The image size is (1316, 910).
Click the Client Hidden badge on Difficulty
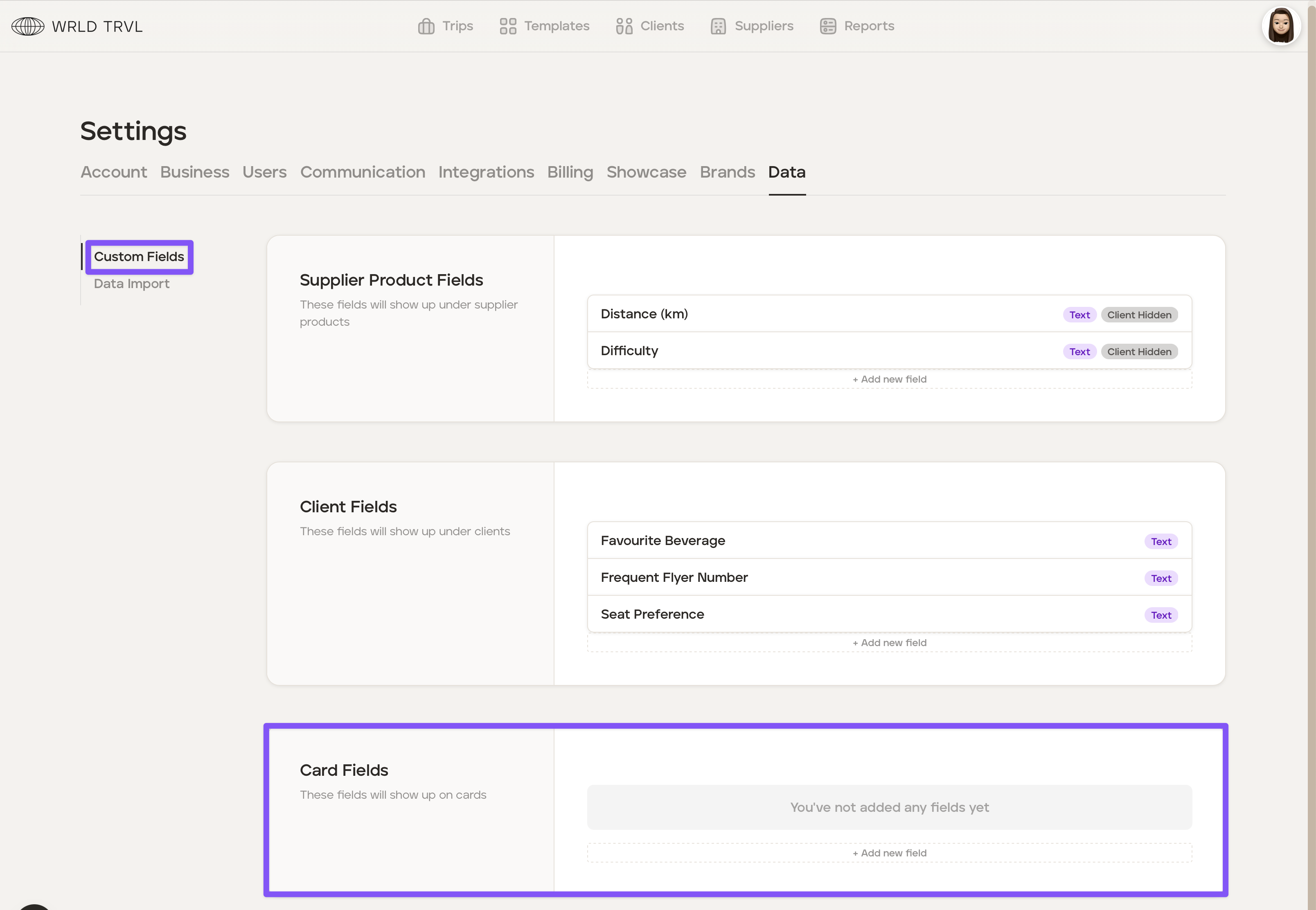pyautogui.click(x=1139, y=352)
